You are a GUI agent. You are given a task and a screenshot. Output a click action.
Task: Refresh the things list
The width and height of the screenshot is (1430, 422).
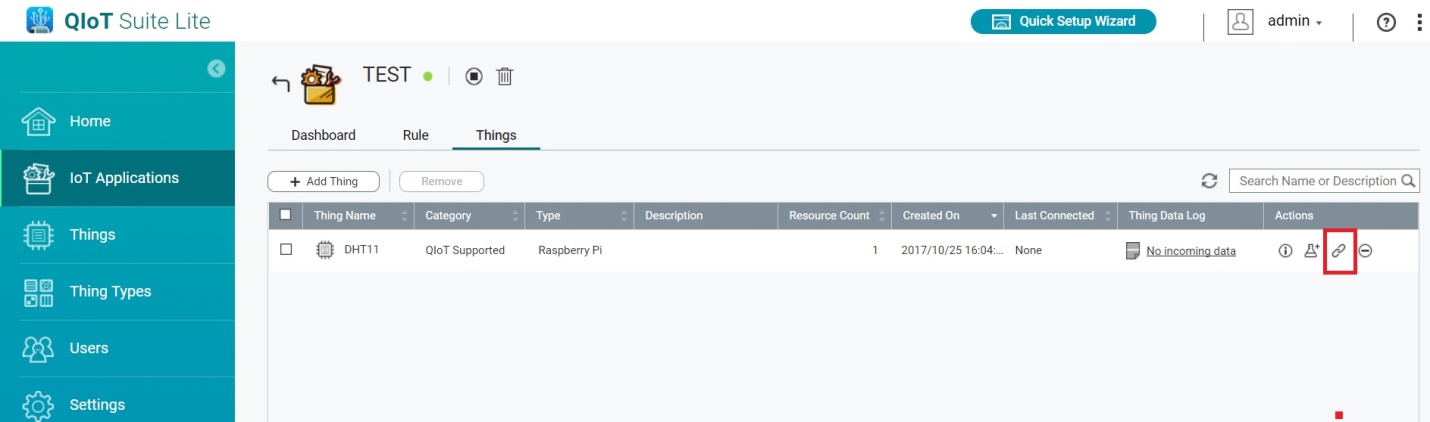point(1209,181)
